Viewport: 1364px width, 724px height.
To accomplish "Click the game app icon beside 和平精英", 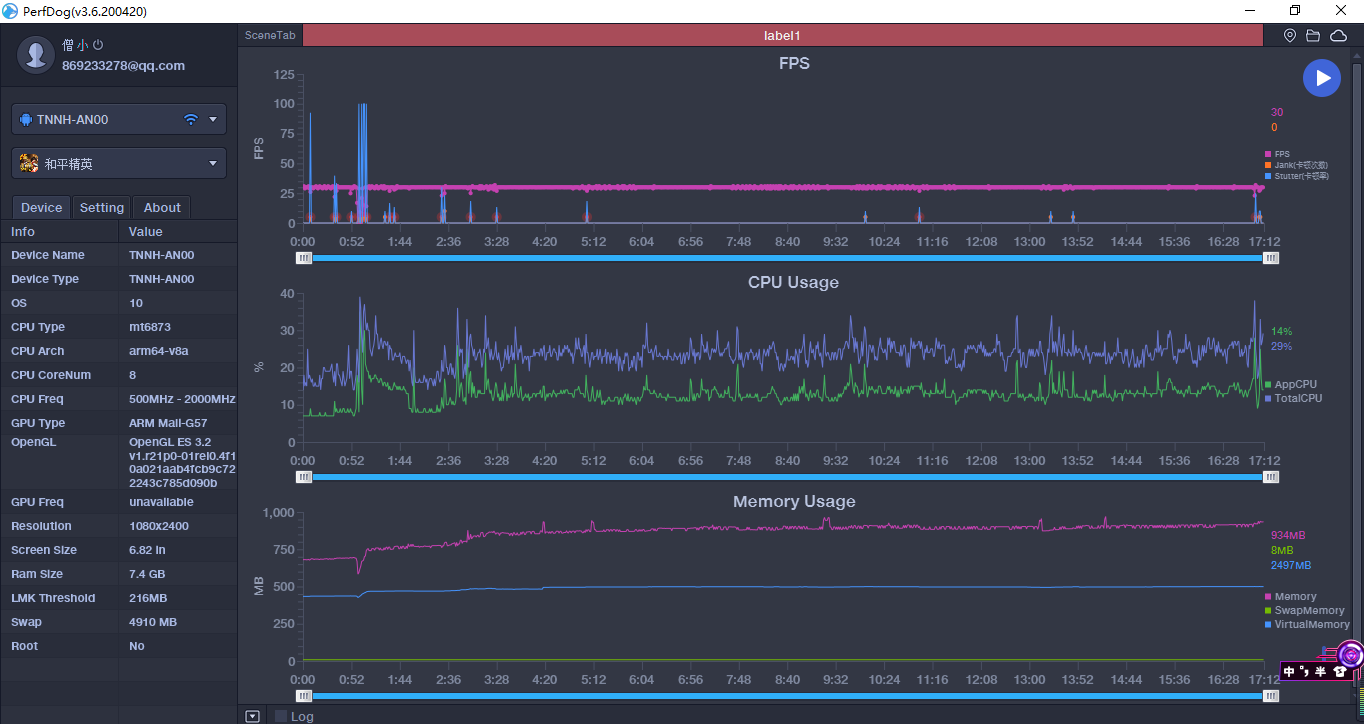I will 28,163.
